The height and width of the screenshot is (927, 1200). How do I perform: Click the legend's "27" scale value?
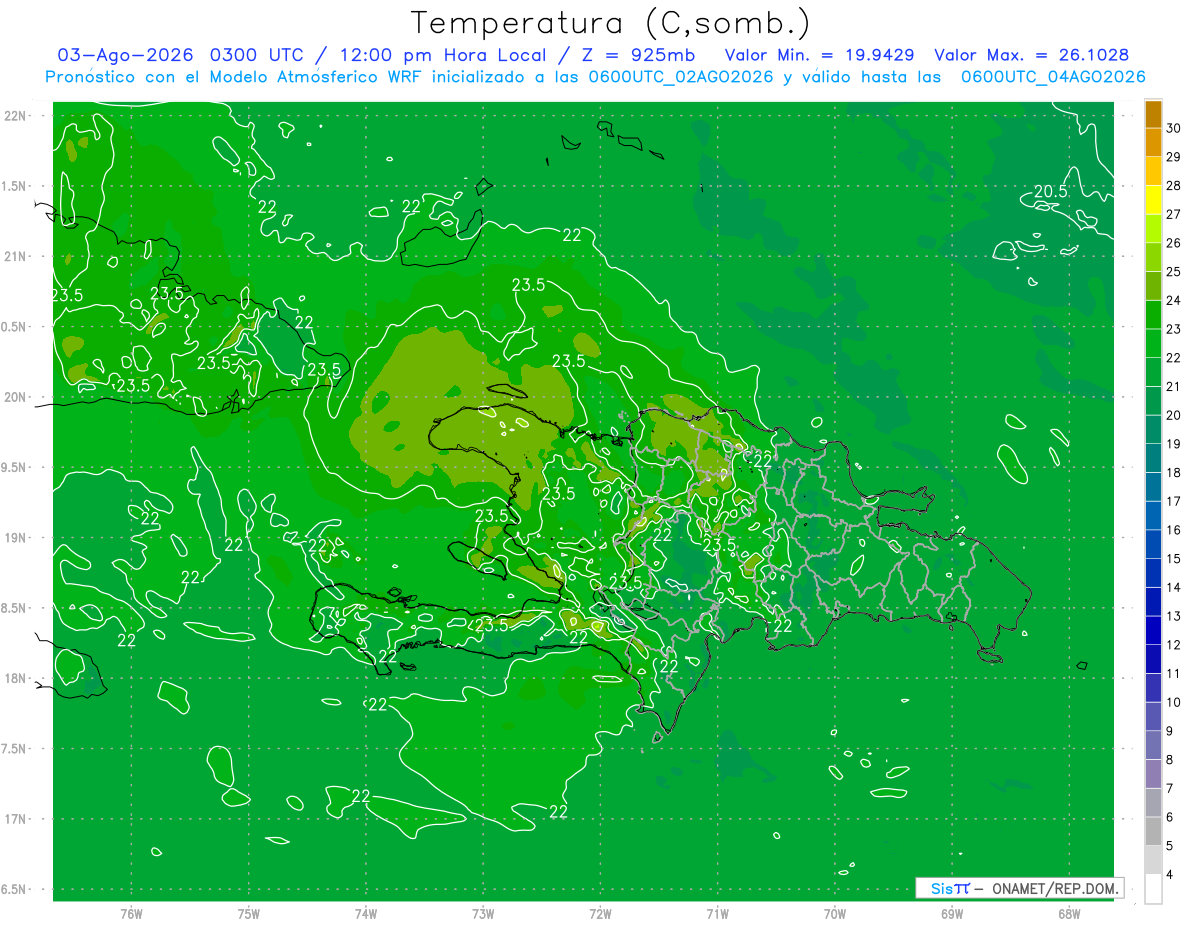click(x=1175, y=214)
